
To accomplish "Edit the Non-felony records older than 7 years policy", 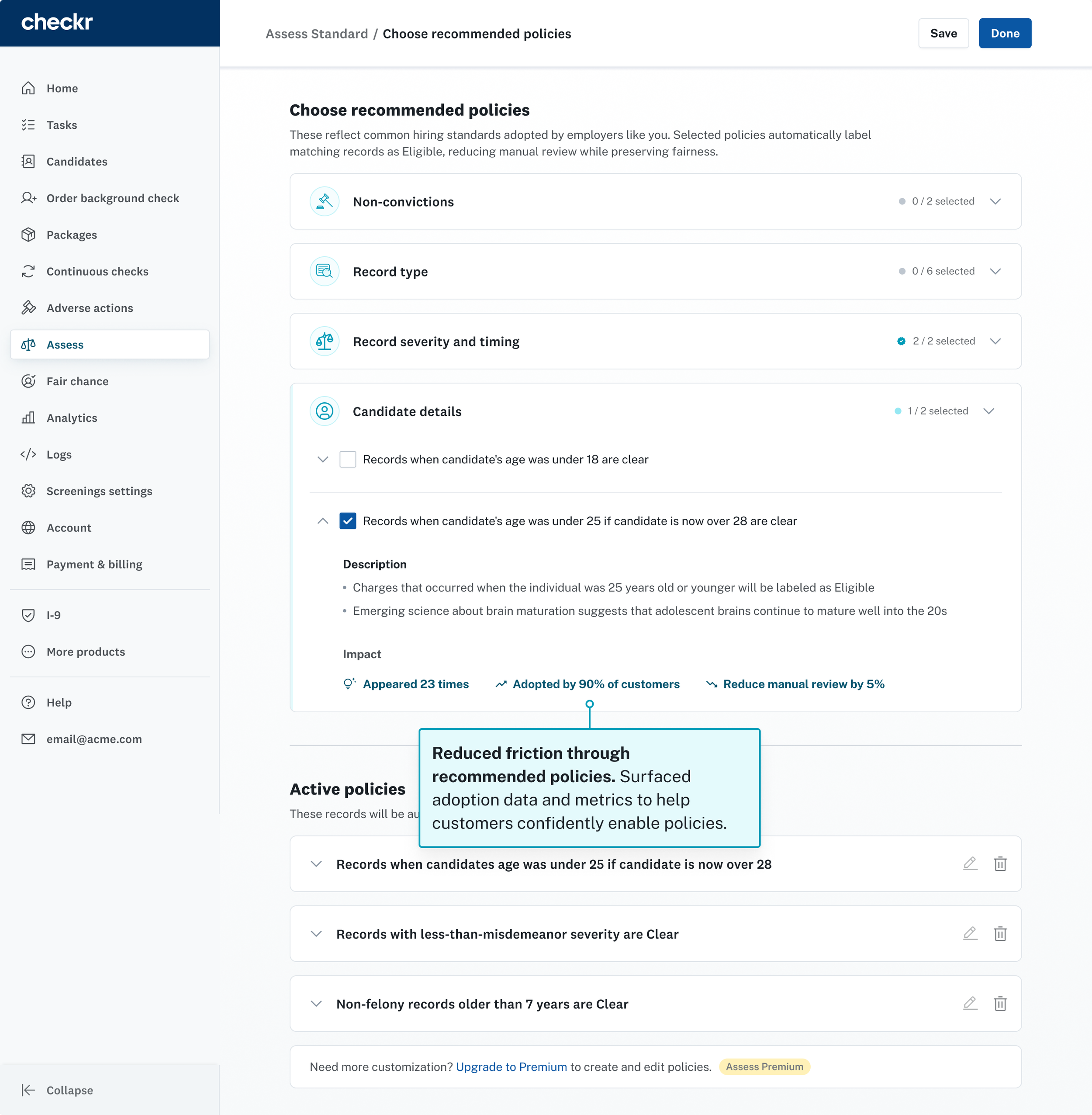I will click(x=970, y=1004).
